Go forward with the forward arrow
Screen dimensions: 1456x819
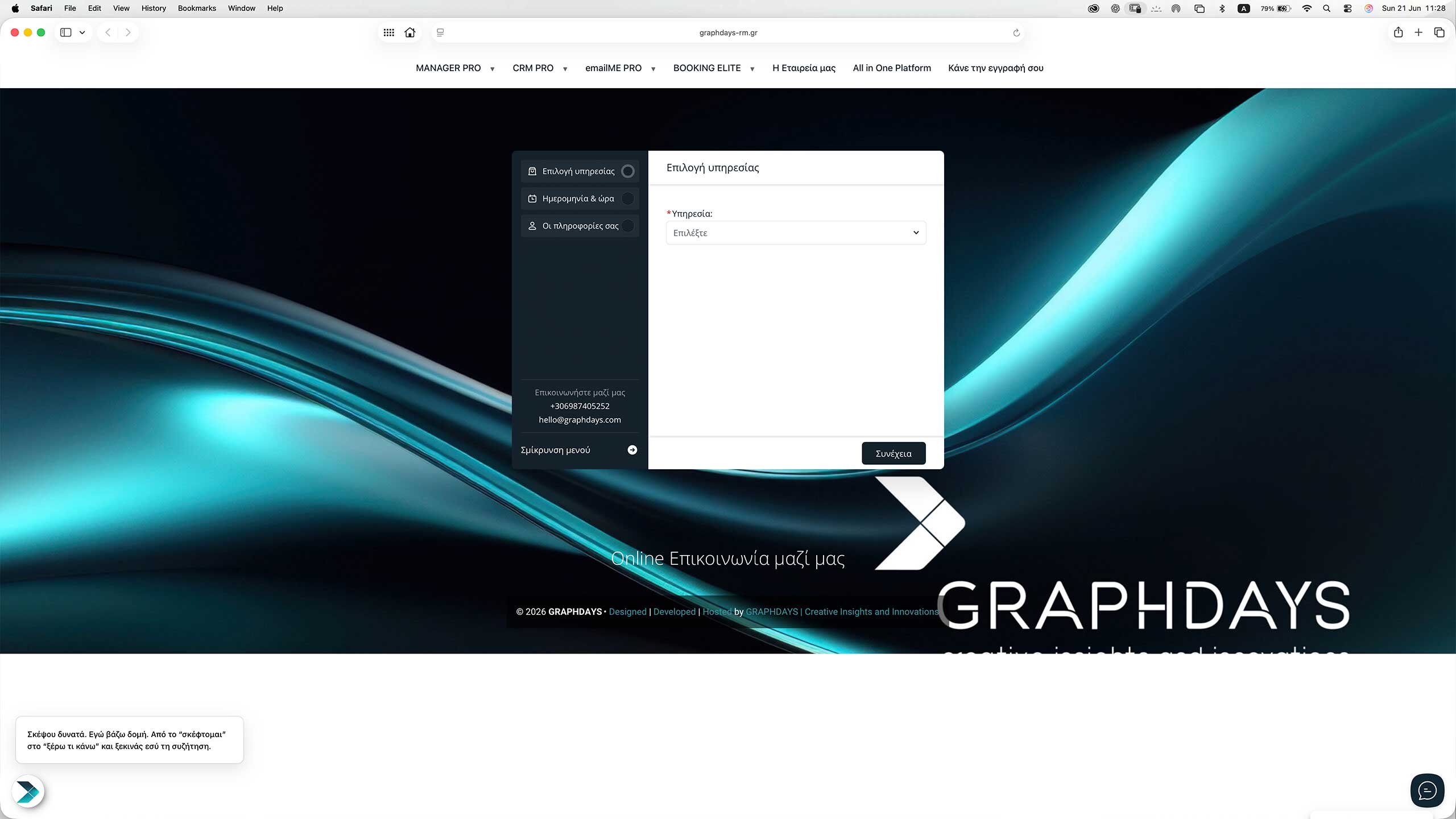point(128,32)
